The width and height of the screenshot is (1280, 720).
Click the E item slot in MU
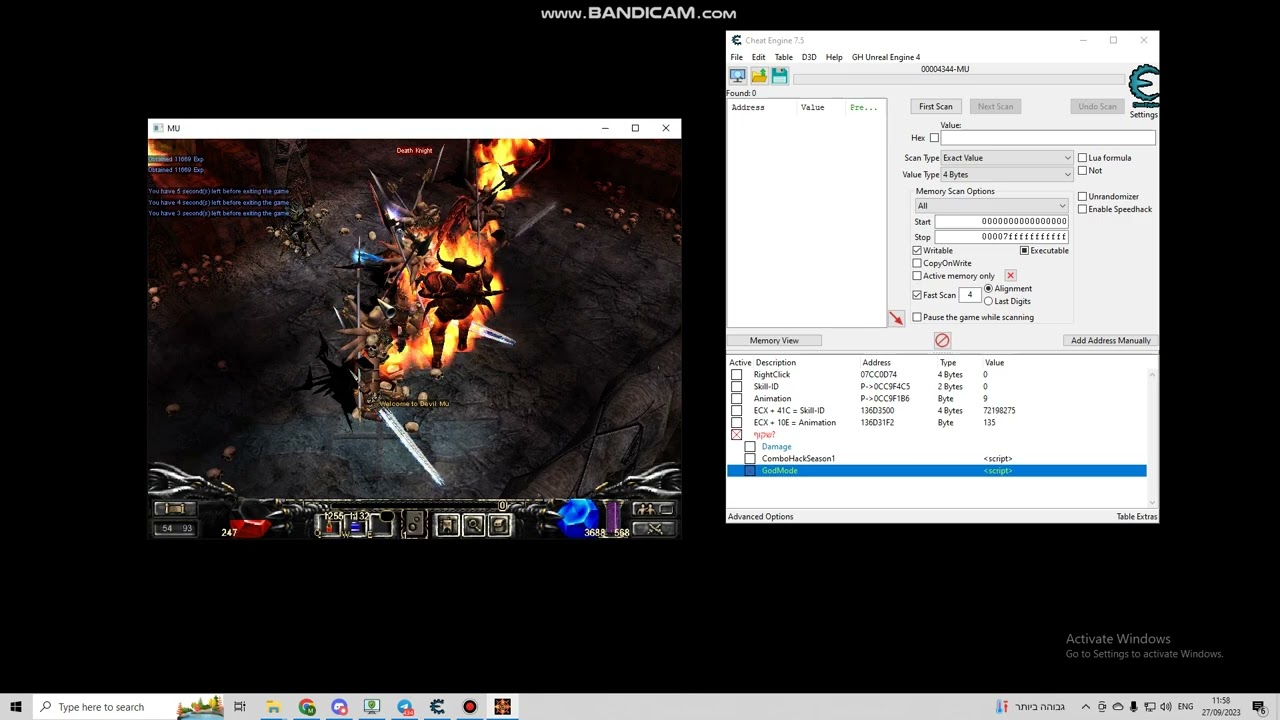(381, 524)
